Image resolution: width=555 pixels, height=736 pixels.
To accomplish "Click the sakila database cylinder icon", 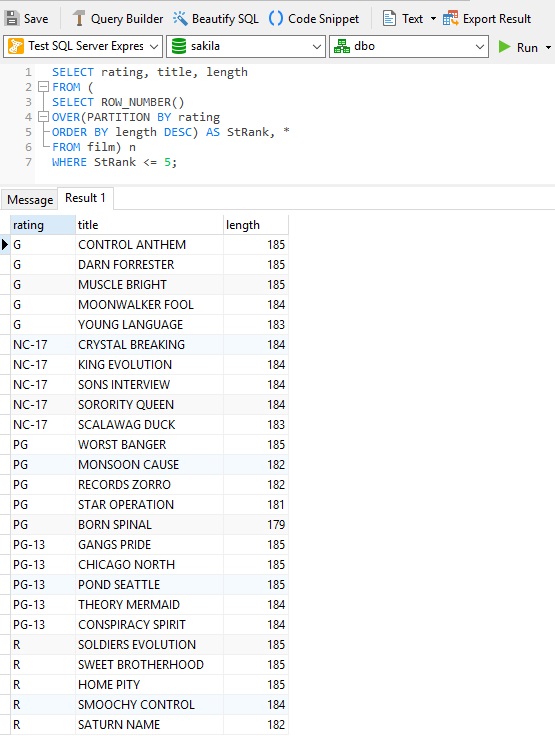I will (x=178, y=46).
